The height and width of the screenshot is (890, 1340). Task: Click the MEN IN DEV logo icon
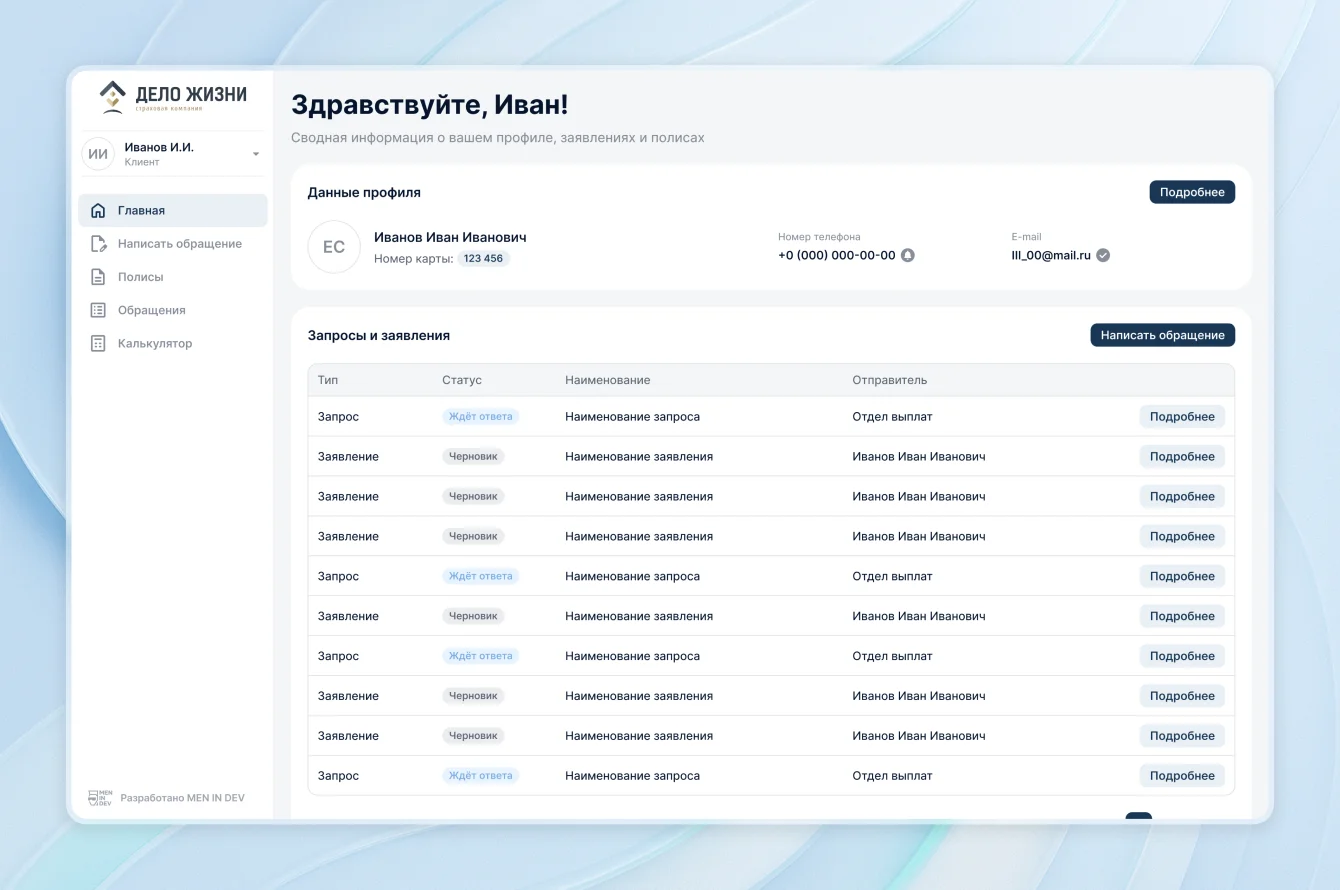[100, 798]
